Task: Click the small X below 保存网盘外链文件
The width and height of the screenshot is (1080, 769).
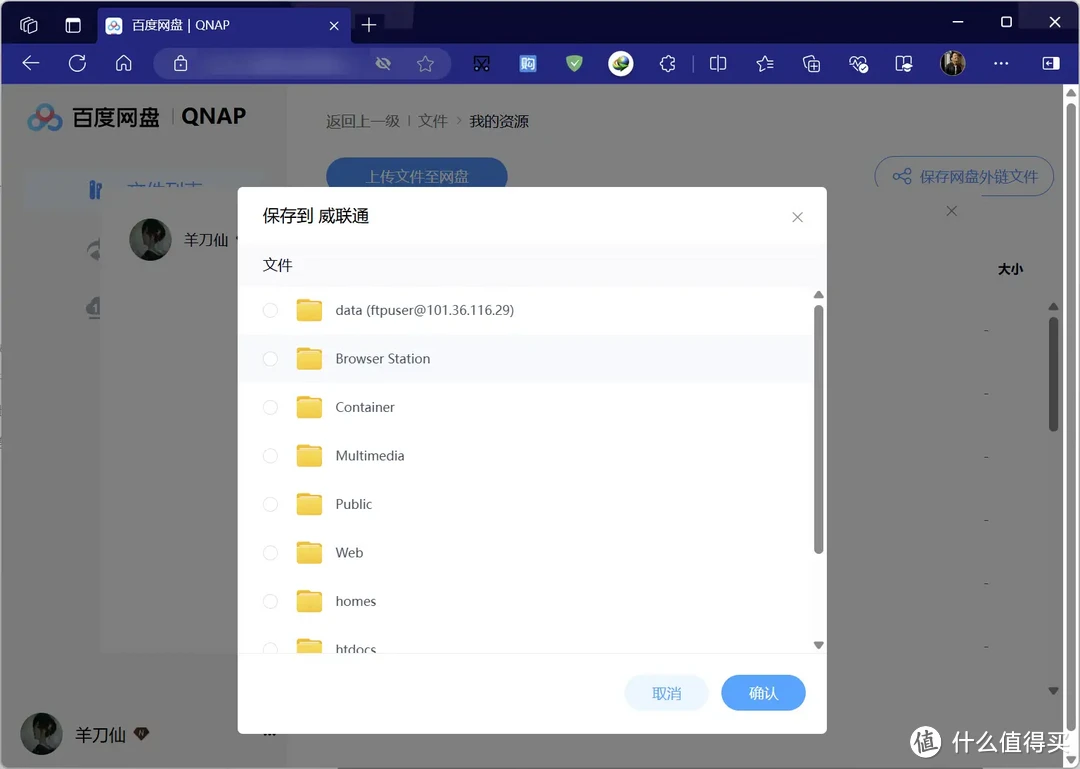Action: coord(951,211)
